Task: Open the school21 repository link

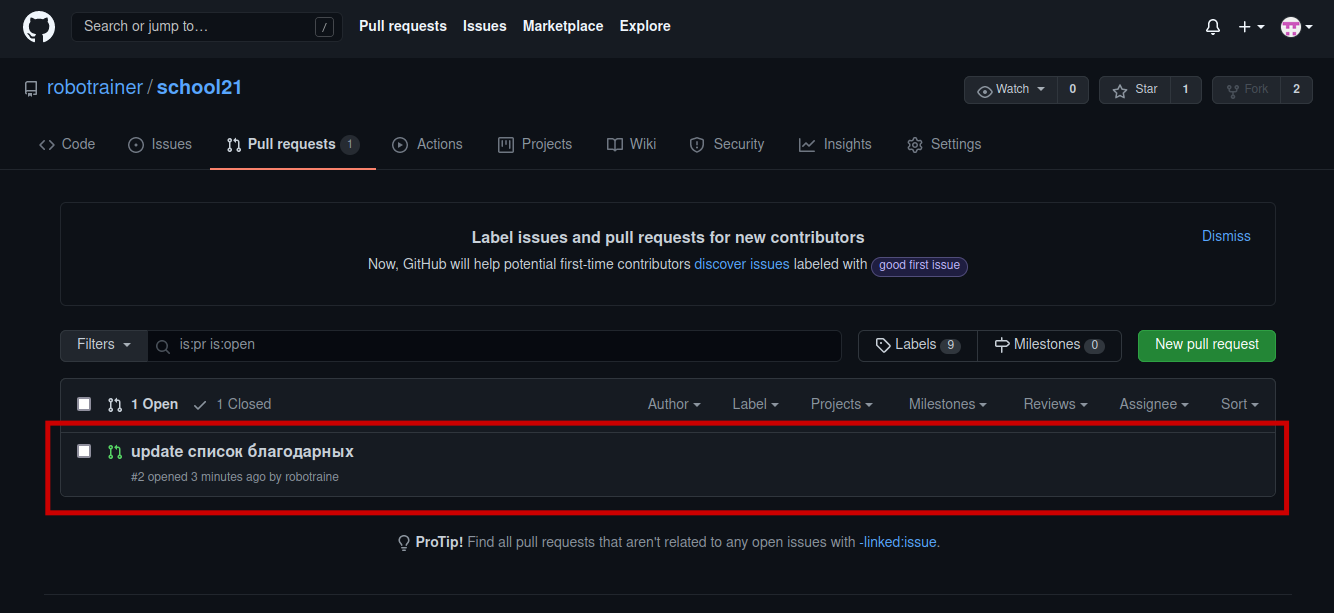Action: [199, 88]
